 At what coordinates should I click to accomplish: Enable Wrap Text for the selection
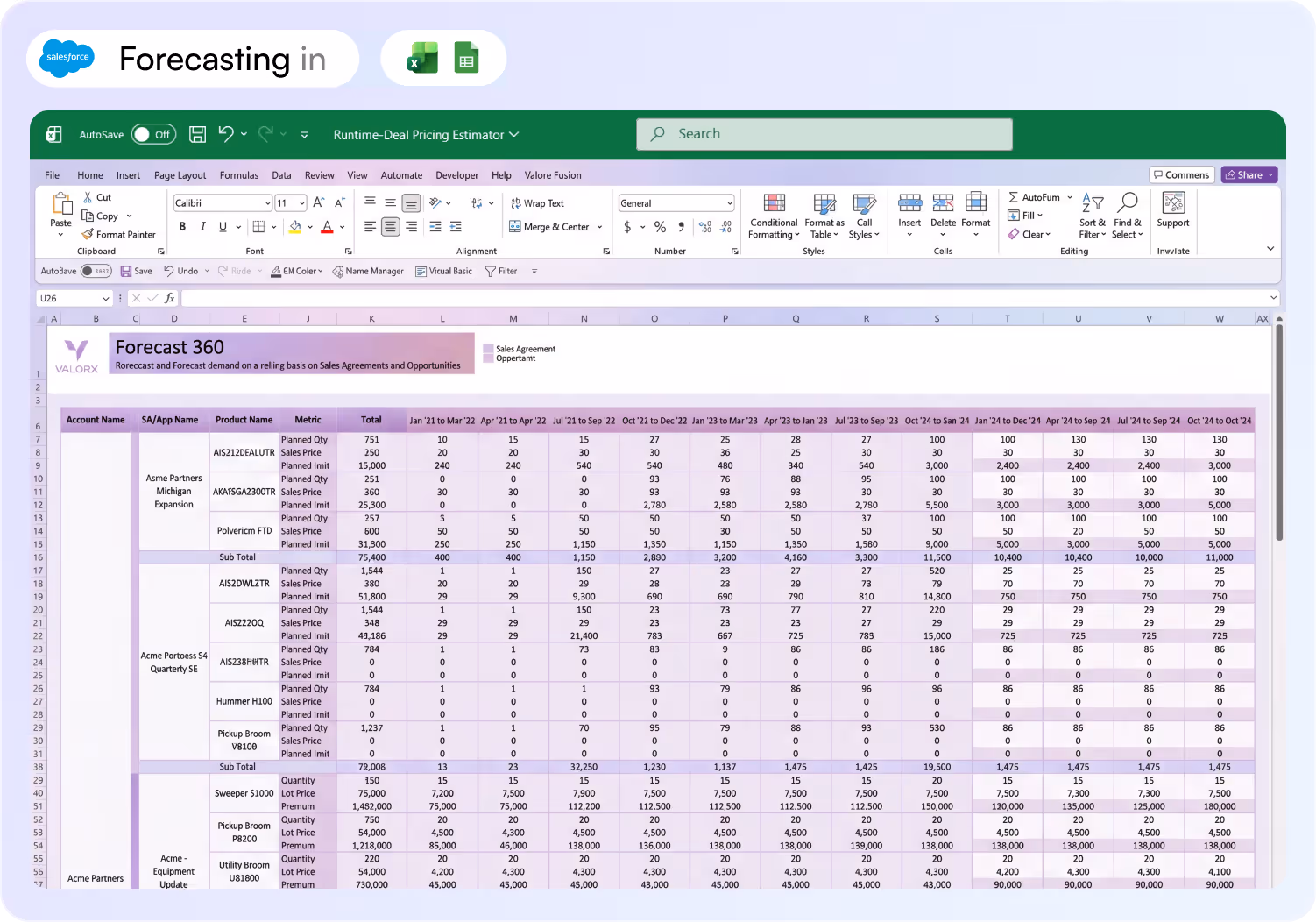coord(537,202)
